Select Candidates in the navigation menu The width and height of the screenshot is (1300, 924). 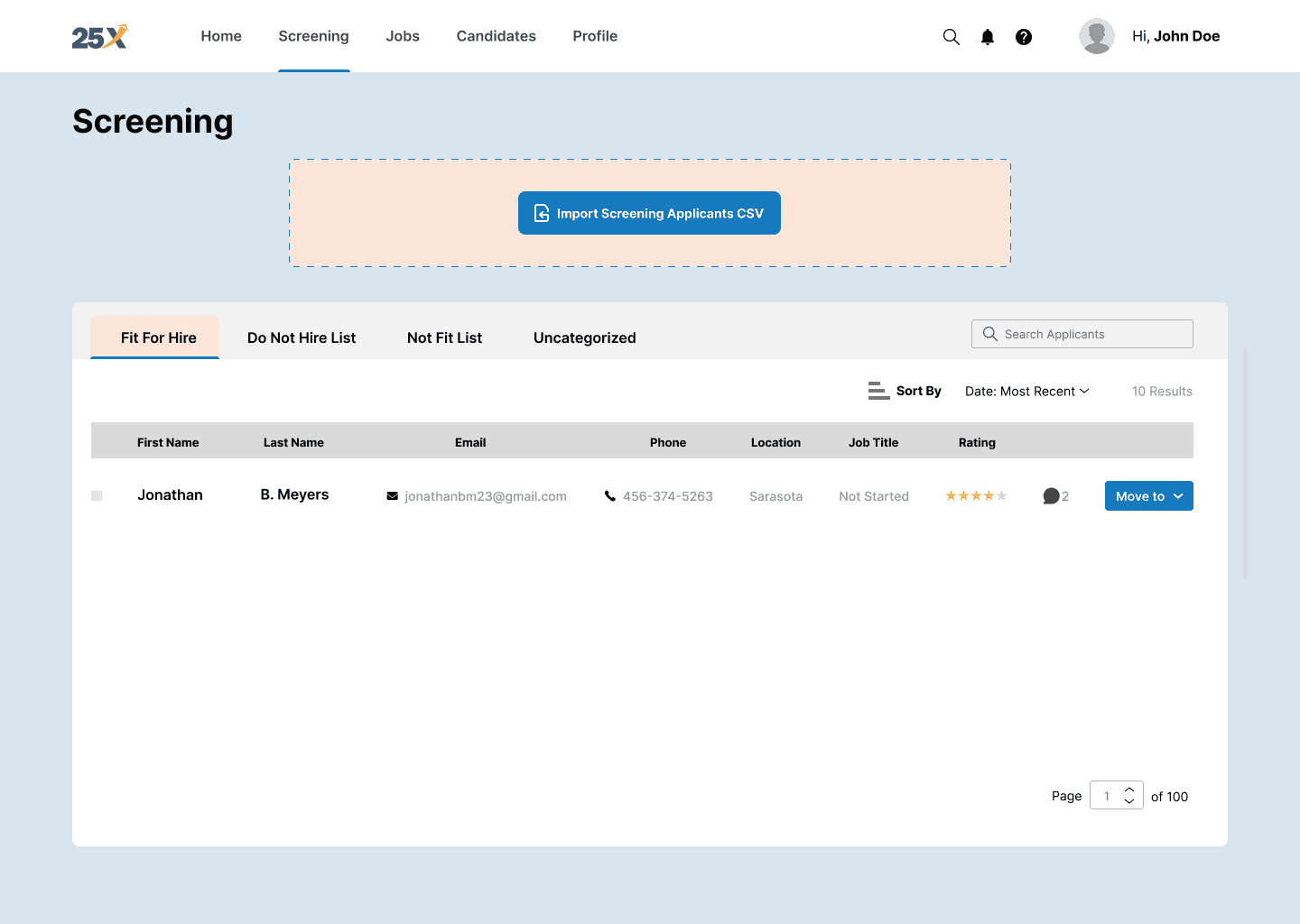click(496, 36)
